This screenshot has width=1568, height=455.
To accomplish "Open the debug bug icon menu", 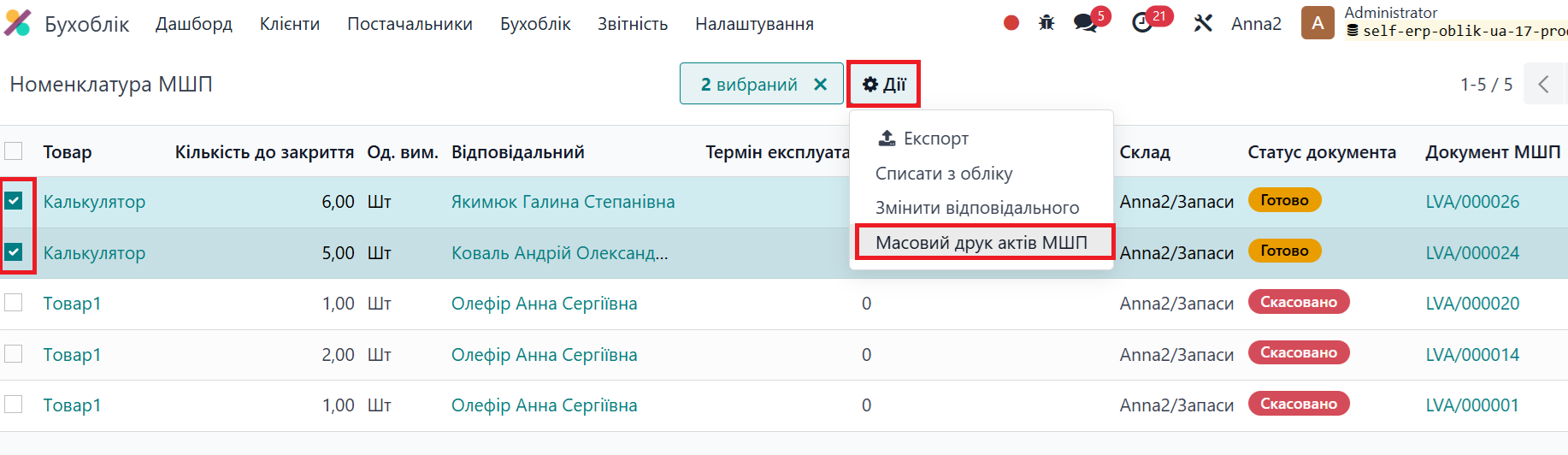I will [1046, 23].
